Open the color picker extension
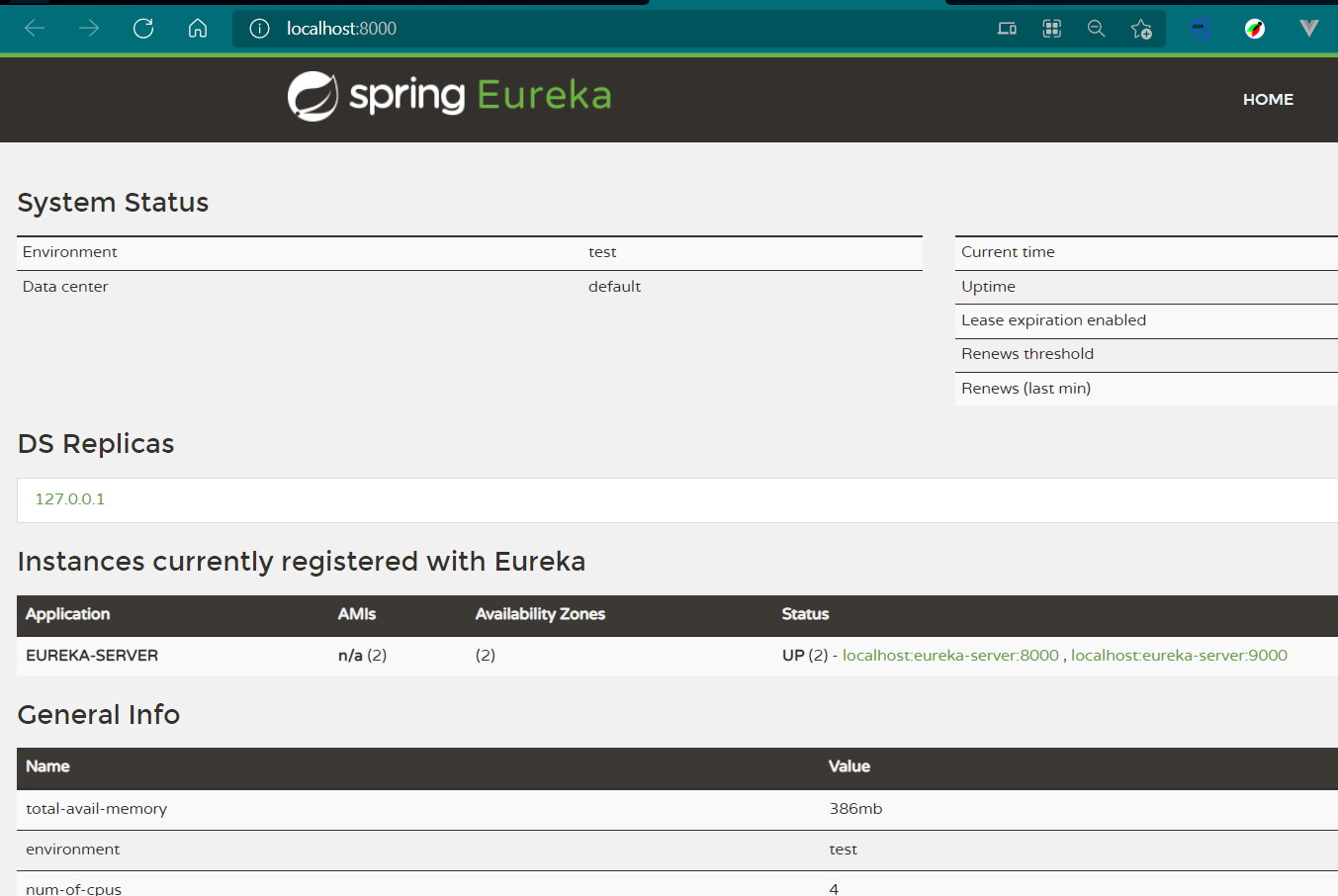This screenshot has width=1338, height=896. [1255, 29]
